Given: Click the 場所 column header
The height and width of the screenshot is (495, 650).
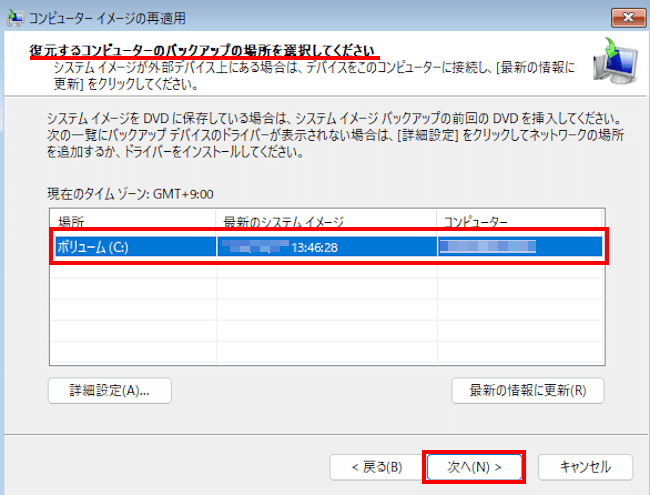Looking at the screenshot, I should point(133,222).
